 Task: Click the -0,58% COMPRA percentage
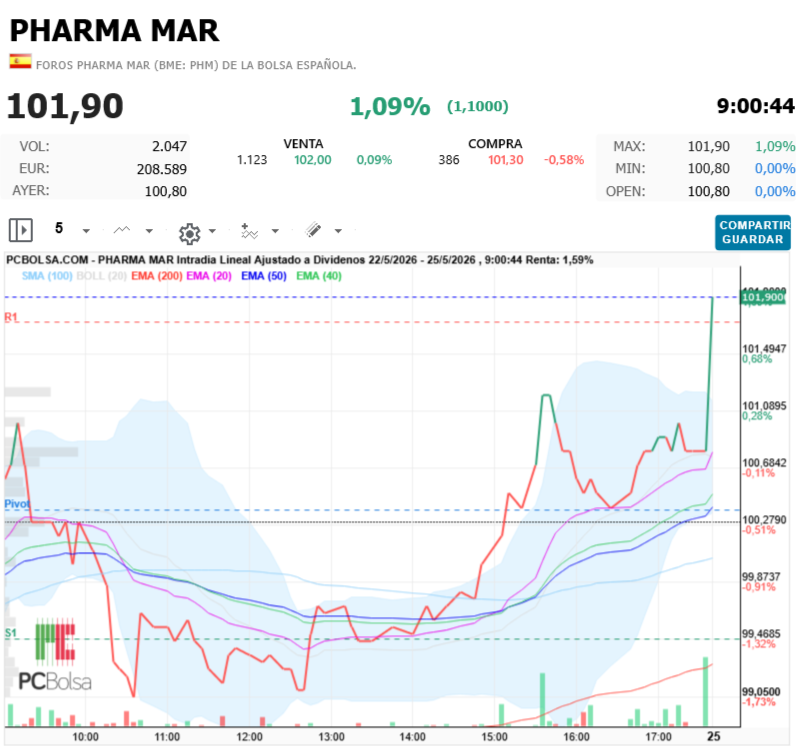coord(564,160)
